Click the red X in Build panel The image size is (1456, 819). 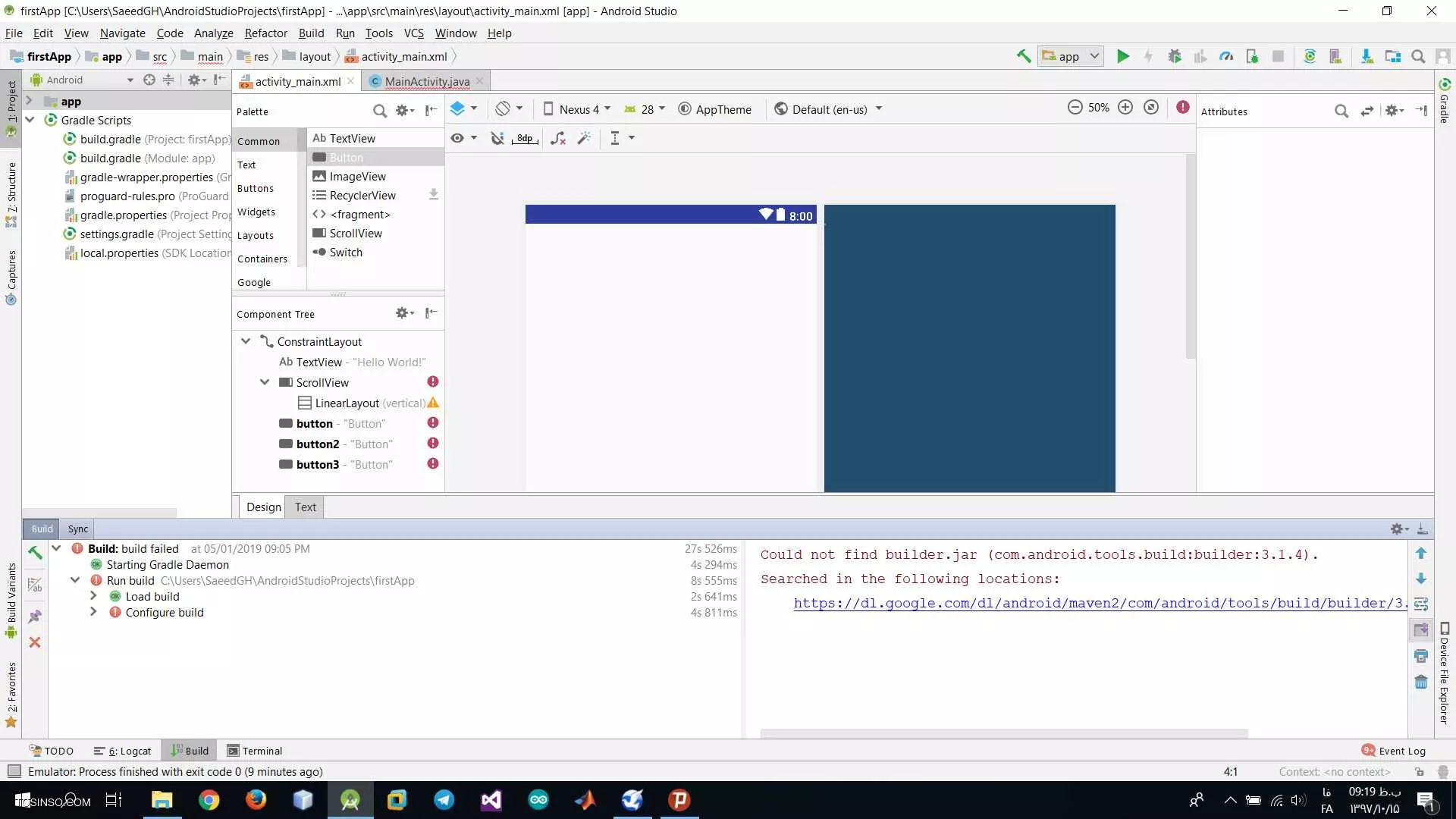coord(35,642)
